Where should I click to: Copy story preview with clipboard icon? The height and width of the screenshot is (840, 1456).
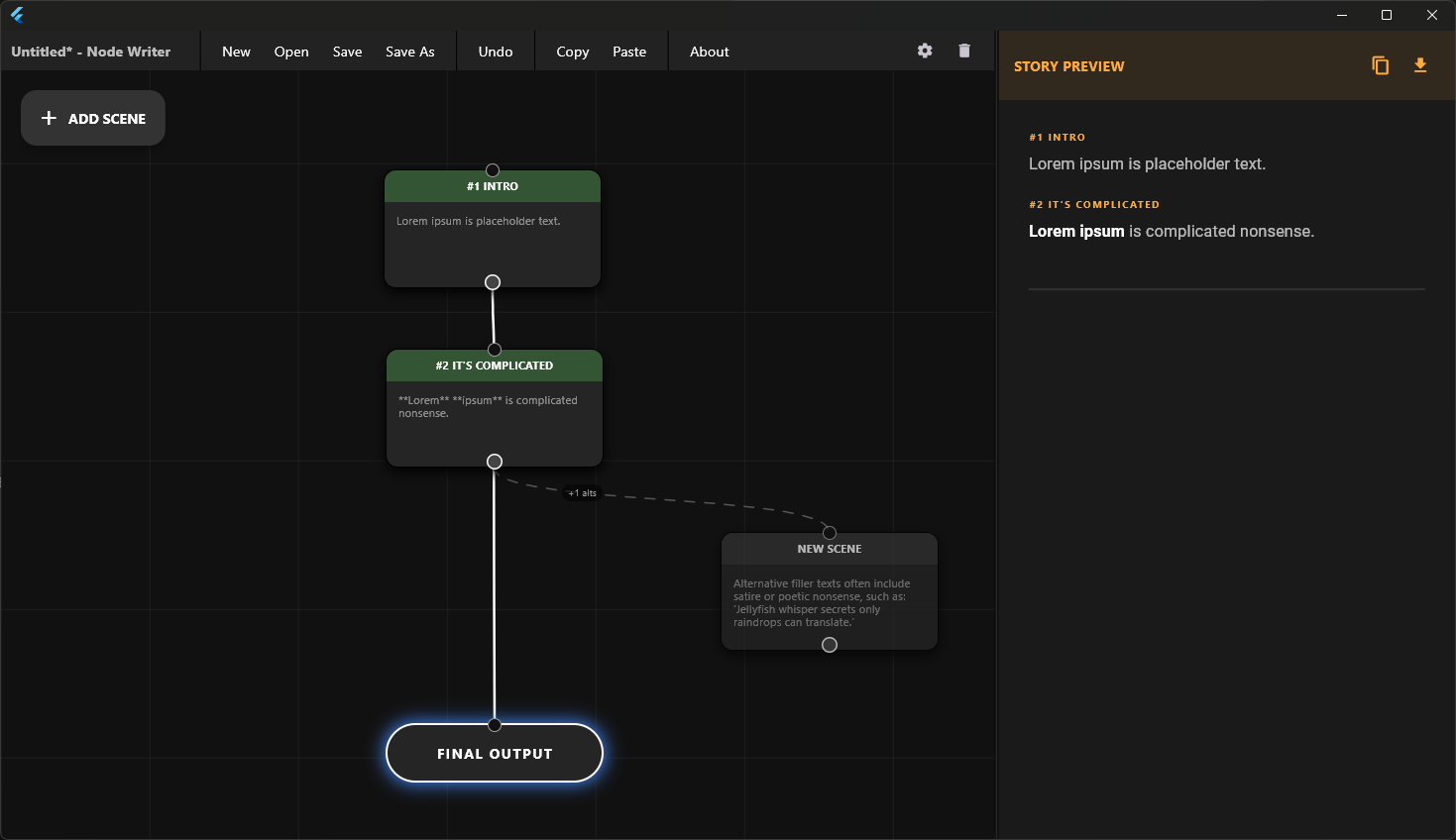[x=1380, y=65]
